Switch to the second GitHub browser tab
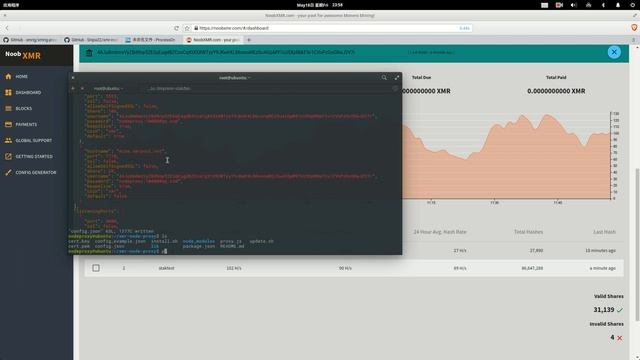Screen dimensions: 640x360 (x=91, y=40)
